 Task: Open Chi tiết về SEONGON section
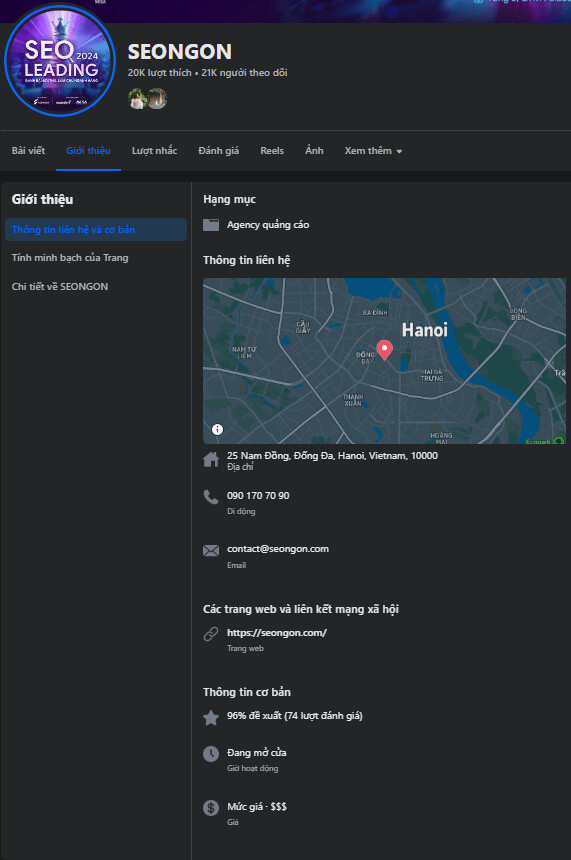[60, 286]
